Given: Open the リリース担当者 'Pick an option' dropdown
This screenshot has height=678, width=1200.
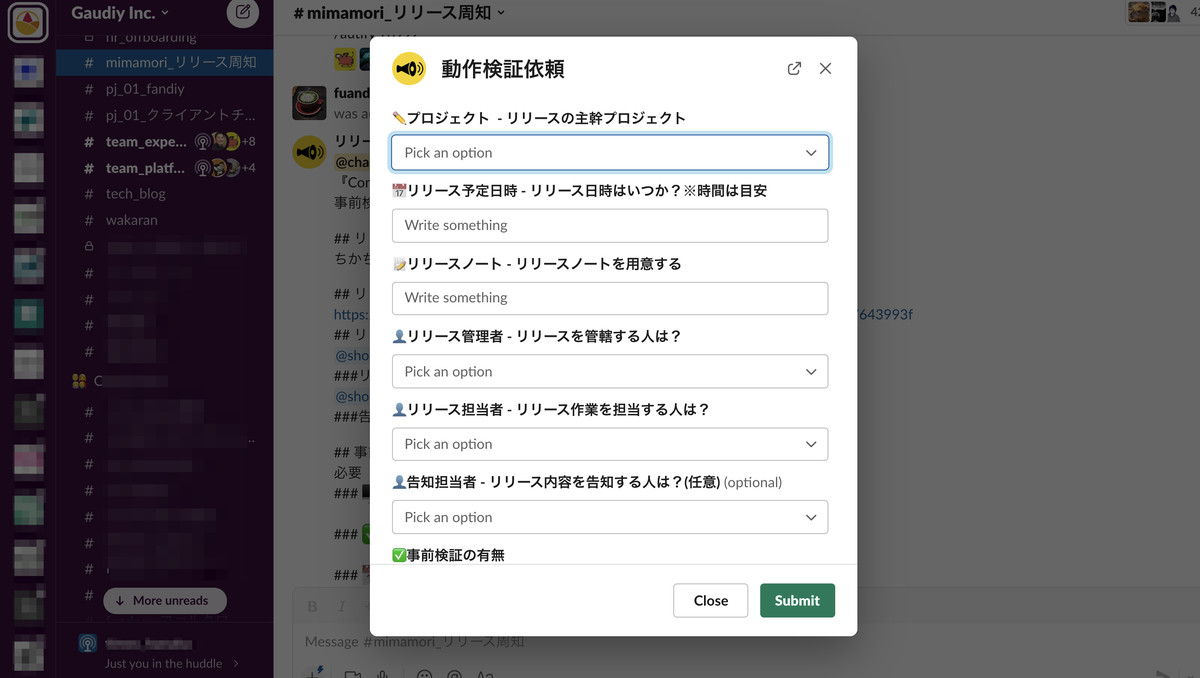Looking at the screenshot, I should coord(610,444).
